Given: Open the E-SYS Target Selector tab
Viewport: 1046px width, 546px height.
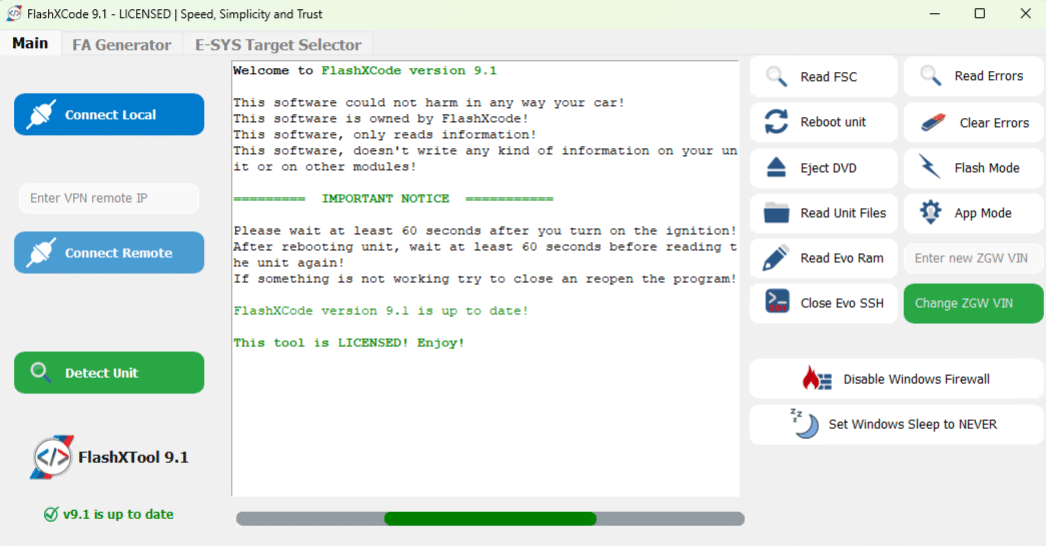Looking at the screenshot, I should [278, 45].
